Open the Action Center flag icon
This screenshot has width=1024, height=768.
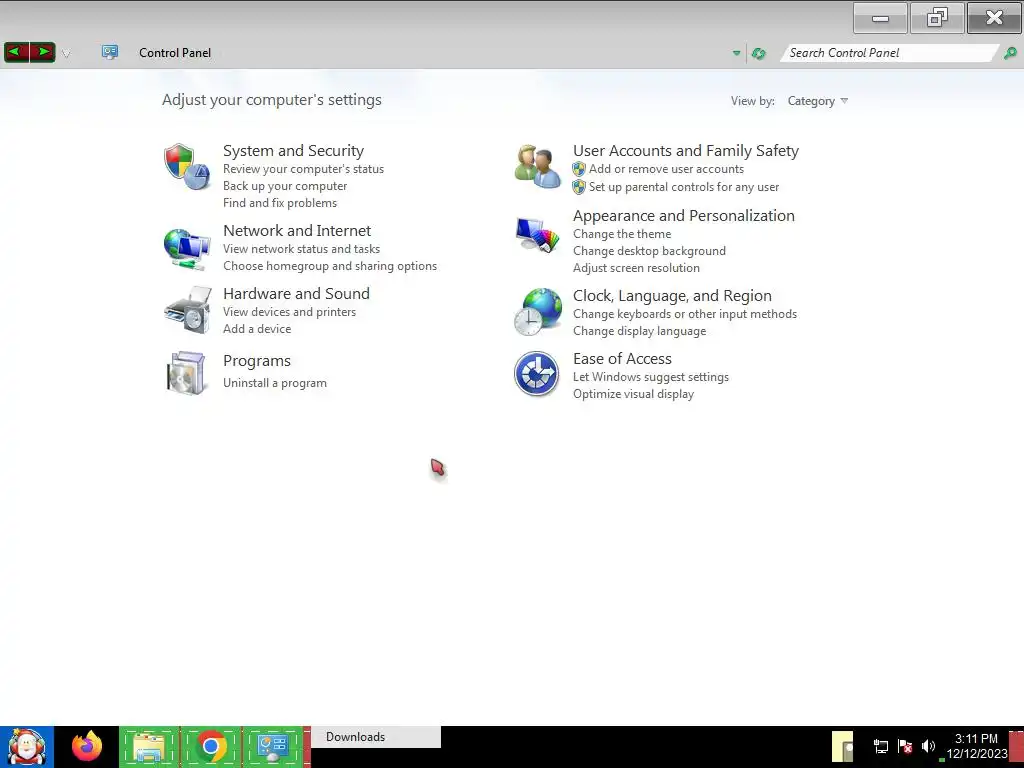pos(904,746)
